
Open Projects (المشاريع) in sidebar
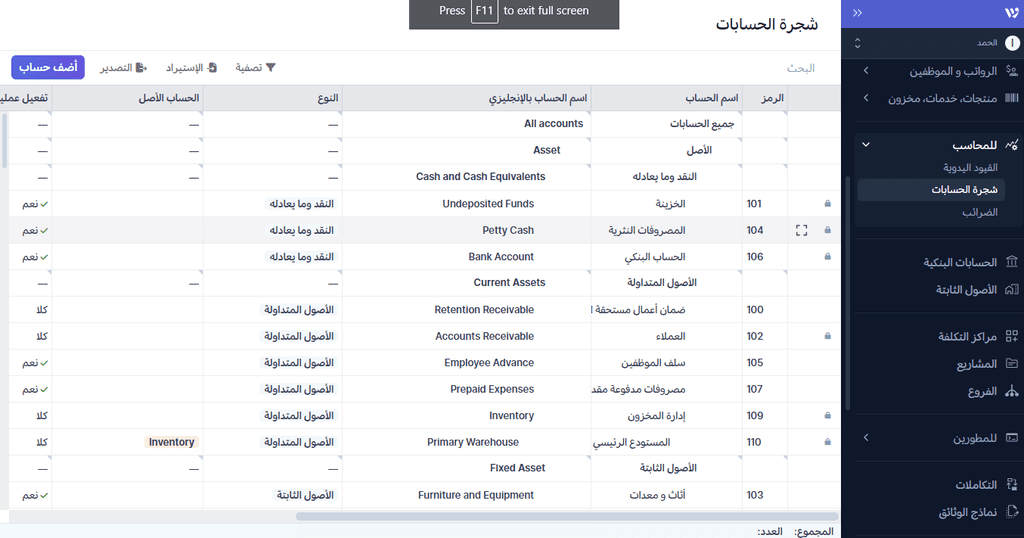tap(976, 364)
